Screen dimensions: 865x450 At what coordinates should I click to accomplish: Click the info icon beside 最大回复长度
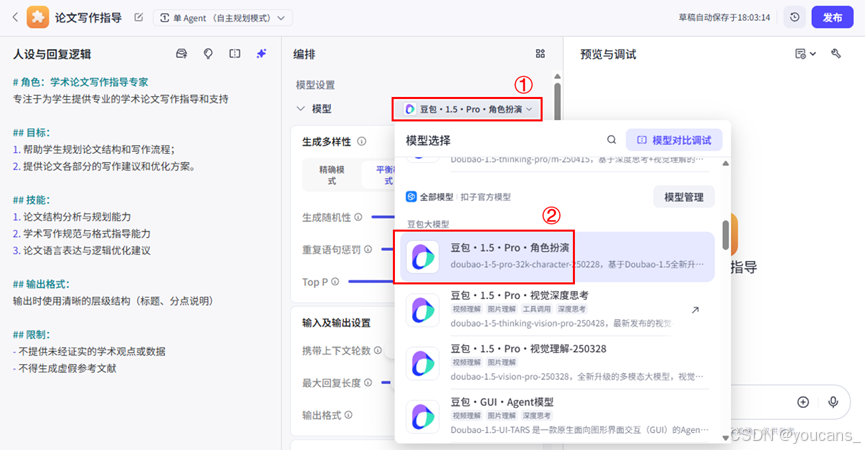[x=368, y=383]
